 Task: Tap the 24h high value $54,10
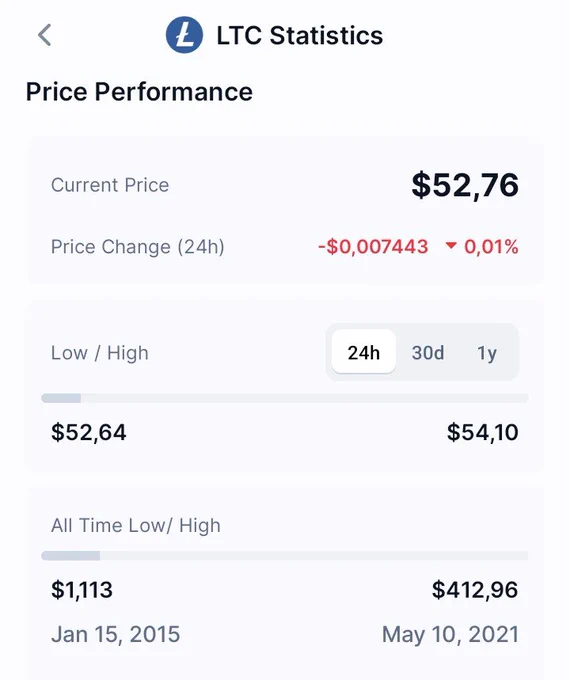[x=483, y=432]
